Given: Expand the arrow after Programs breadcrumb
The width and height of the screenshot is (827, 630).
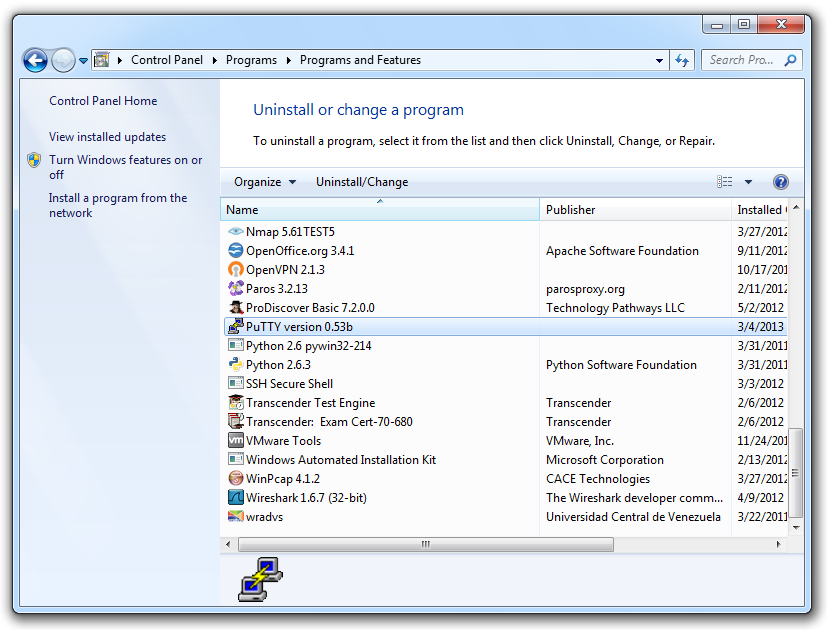Looking at the screenshot, I should (289, 60).
